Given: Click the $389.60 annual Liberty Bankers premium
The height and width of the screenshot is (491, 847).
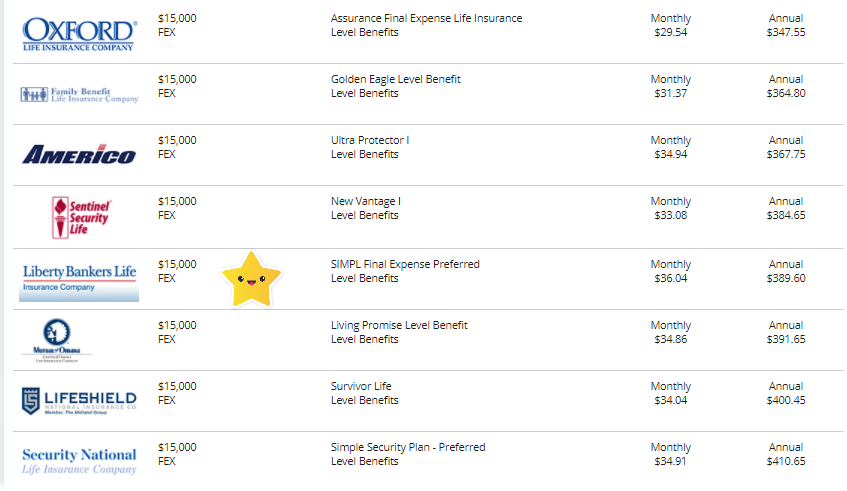Looking at the screenshot, I should (x=785, y=279).
